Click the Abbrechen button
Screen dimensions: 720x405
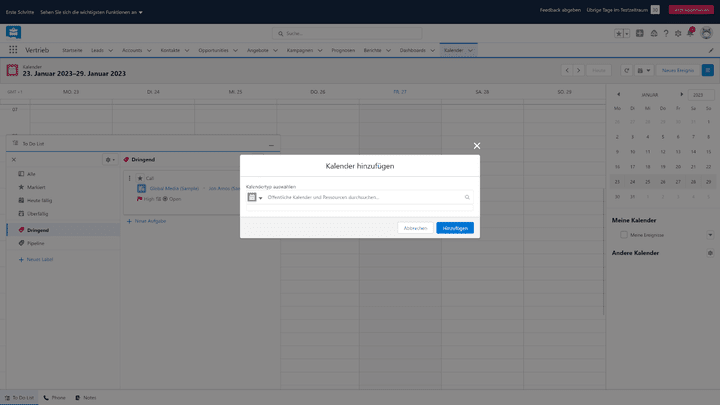pyautogui.click(x=415, y=228)
